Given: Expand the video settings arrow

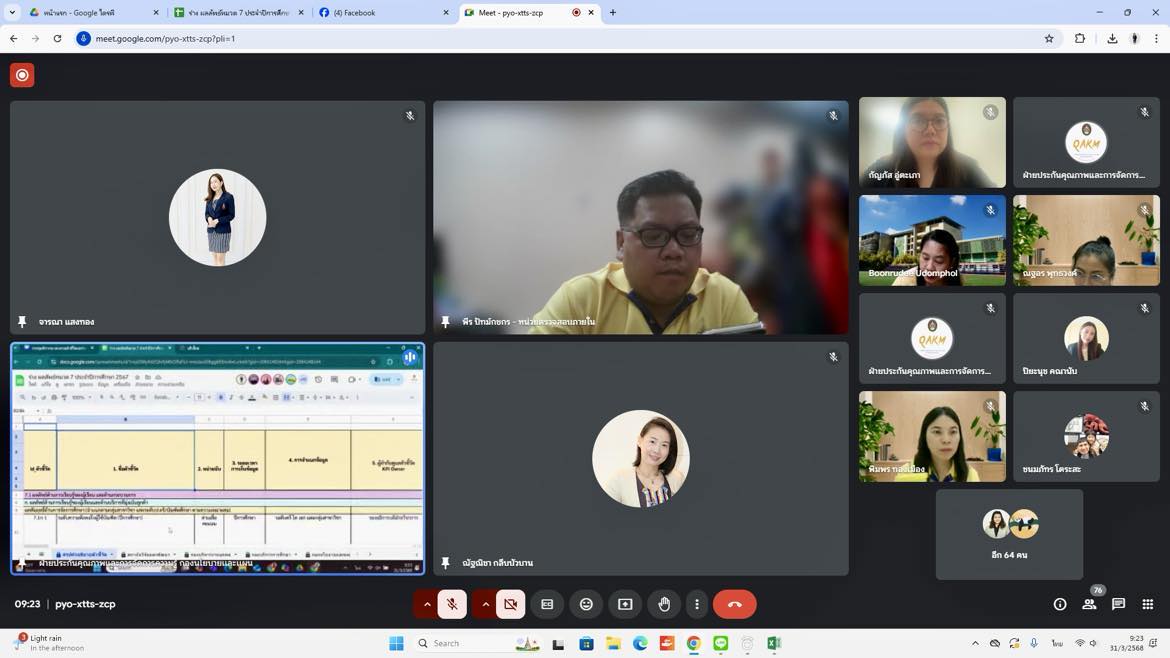Looking at the screenshot, I should coord(485,604).
